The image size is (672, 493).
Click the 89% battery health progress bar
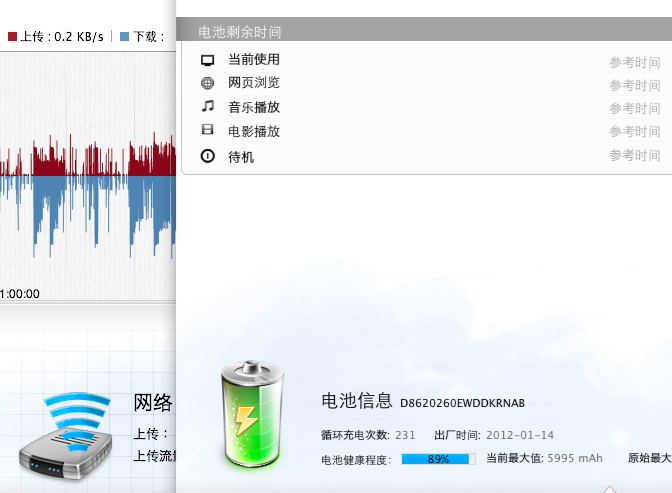(439, 459)
